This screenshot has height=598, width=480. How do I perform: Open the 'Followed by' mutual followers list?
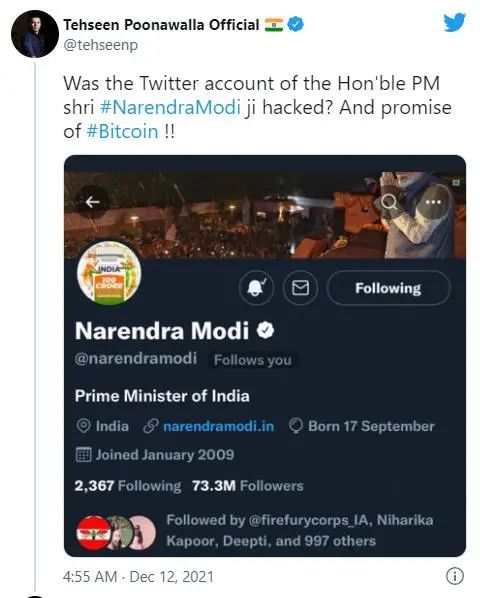click(x=300, y=530)
